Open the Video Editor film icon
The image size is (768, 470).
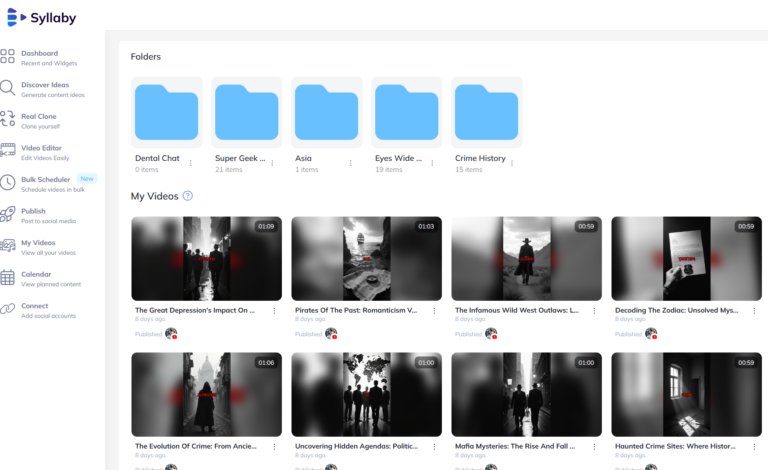tap(7, 152)
